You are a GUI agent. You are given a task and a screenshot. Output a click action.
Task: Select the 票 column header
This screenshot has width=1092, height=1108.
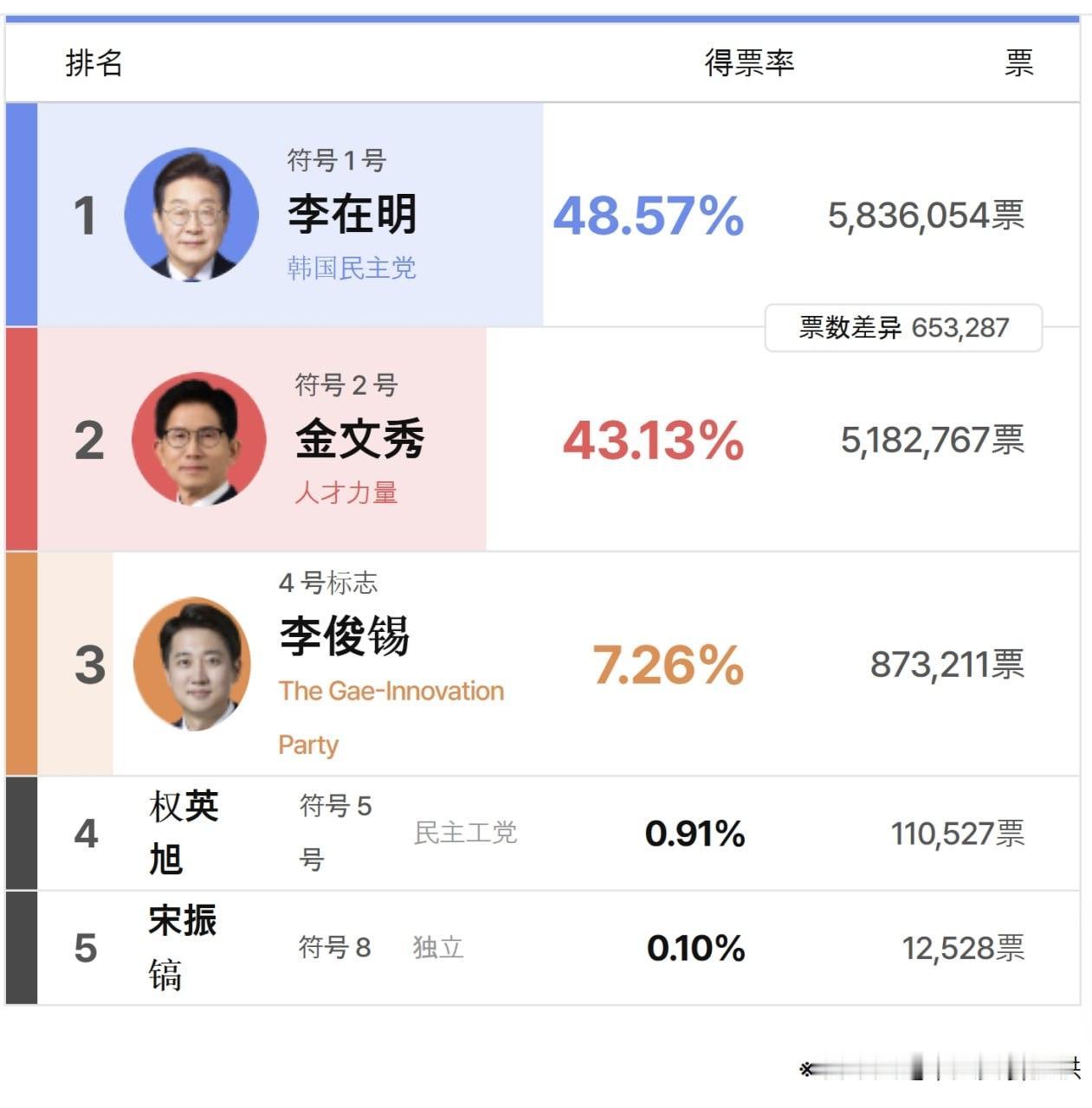pos(1019,63)
